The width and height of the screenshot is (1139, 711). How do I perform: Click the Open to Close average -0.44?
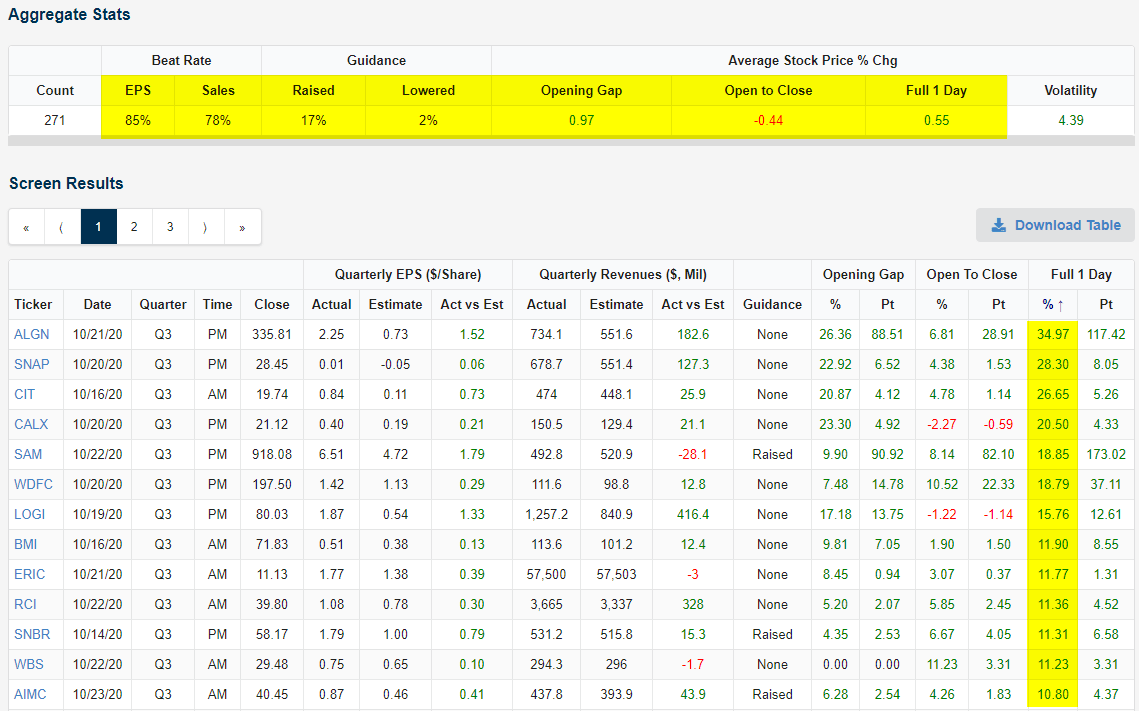point(768,121)
